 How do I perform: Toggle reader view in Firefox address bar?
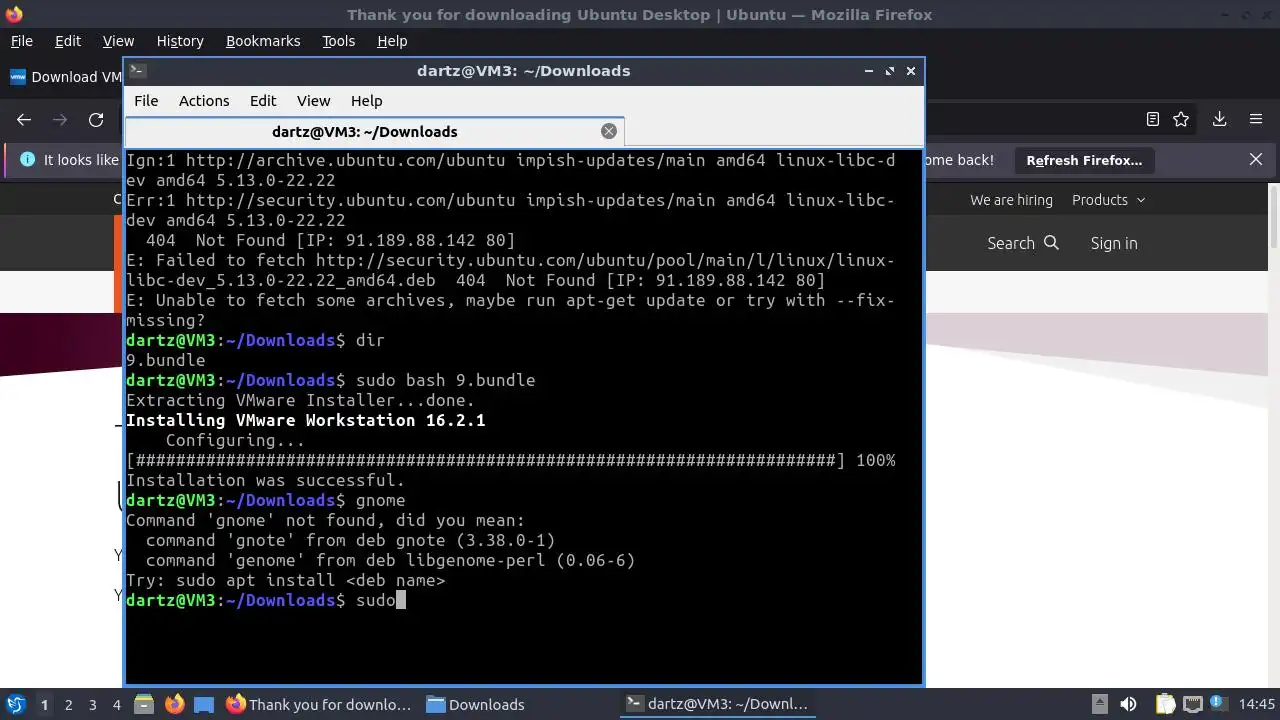pos(1152,119)
